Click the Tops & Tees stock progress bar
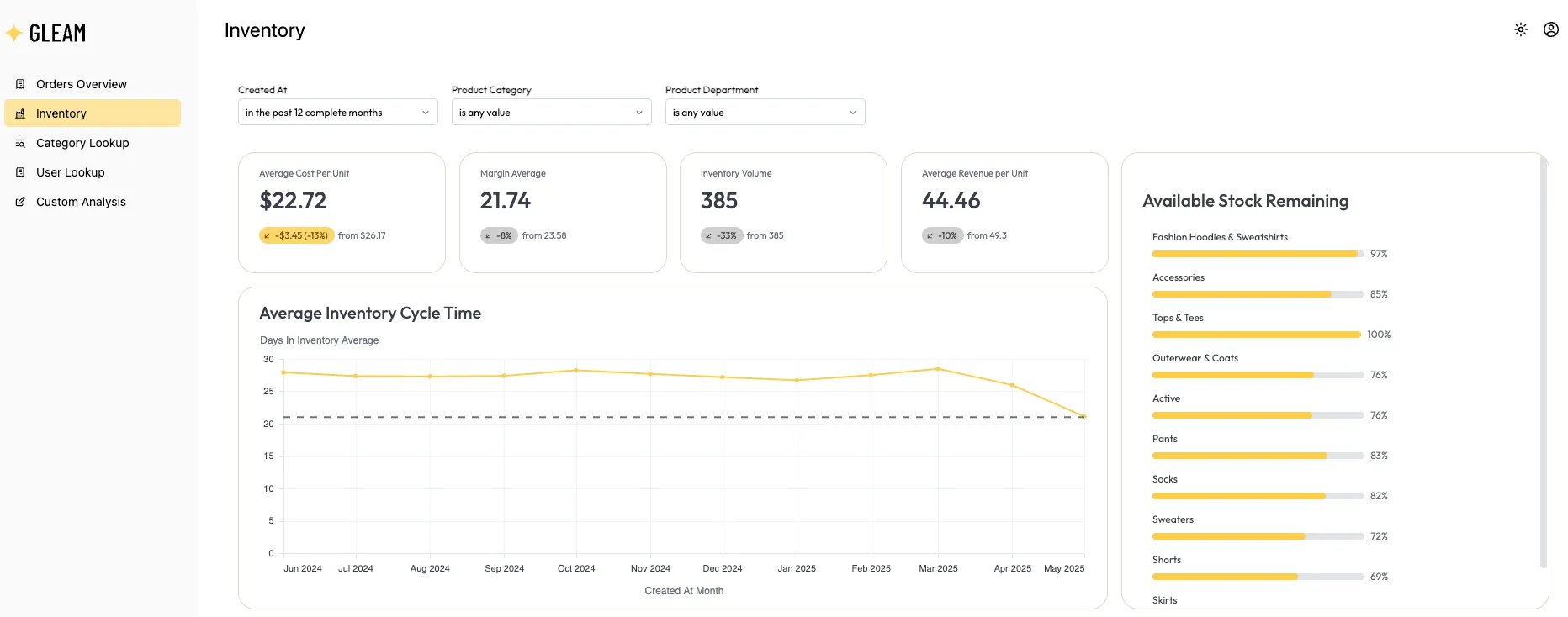 click(1256, 335)
